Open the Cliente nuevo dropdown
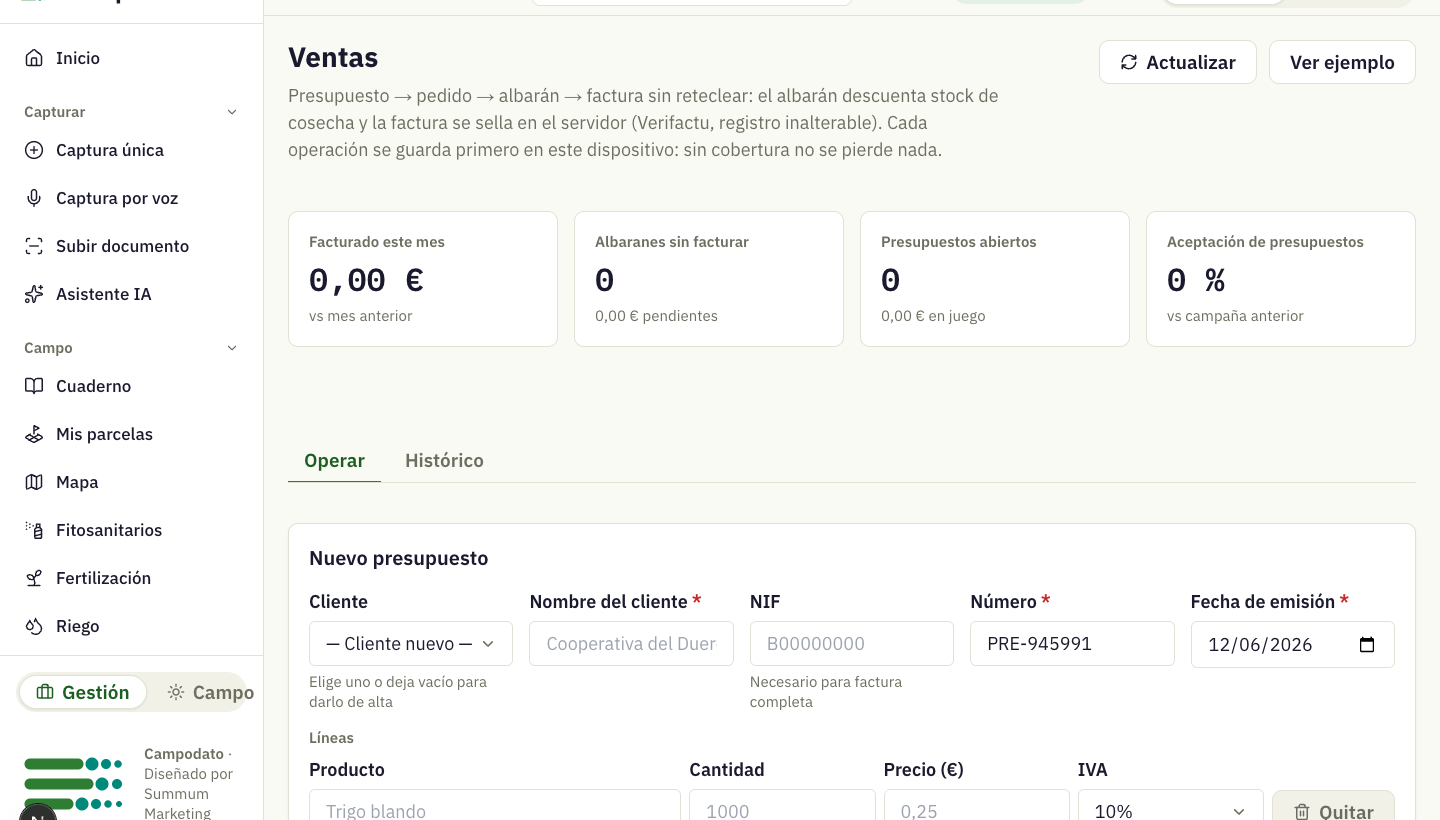Image resolution: width=1440 pixels, height=820 pixels. tap(411, 644)
